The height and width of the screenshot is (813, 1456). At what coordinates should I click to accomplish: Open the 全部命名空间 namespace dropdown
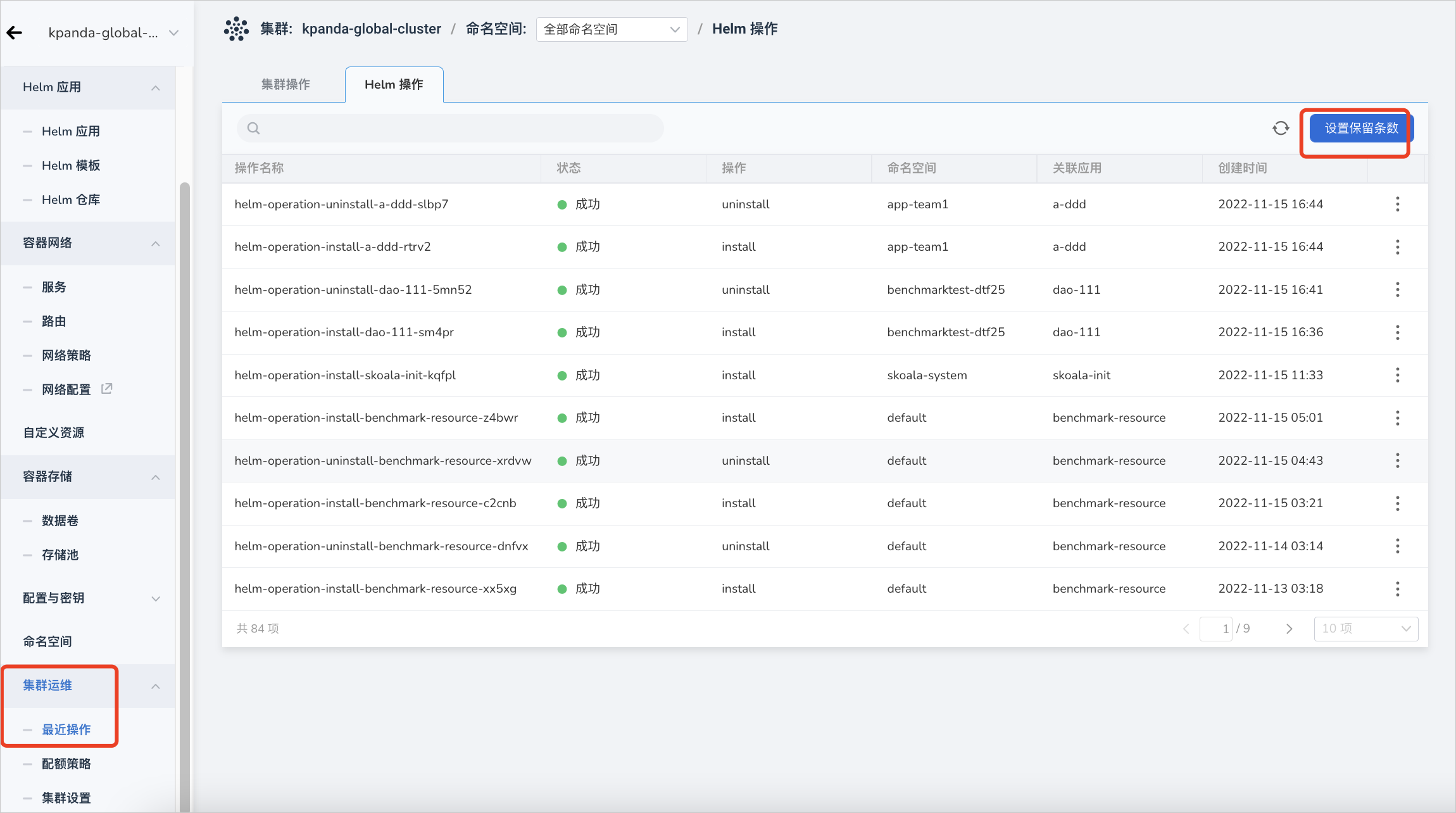tap(612, 29)
